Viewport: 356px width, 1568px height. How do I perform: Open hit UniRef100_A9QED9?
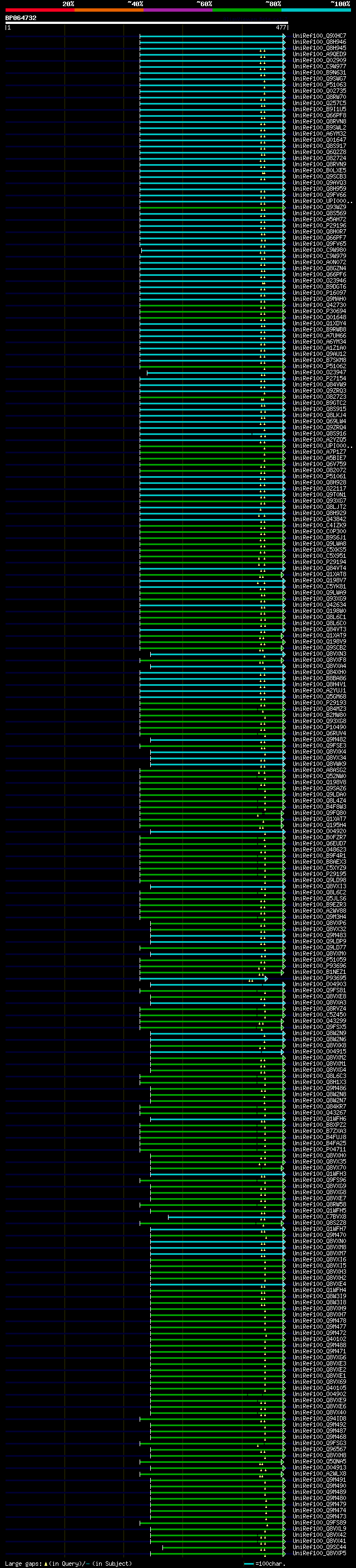tap(319, 54)
